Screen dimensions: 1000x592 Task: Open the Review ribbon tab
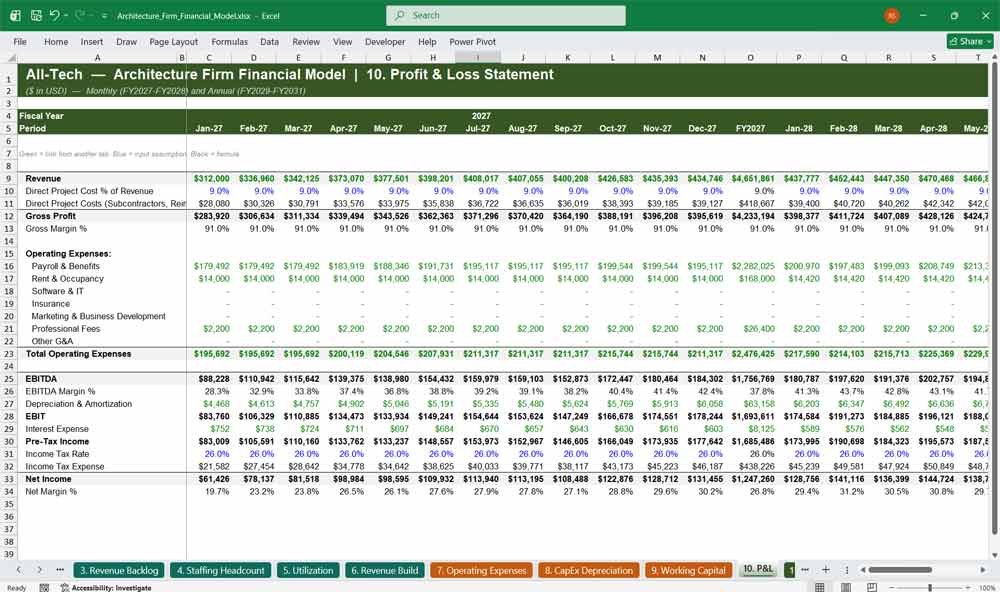[306, 41]
